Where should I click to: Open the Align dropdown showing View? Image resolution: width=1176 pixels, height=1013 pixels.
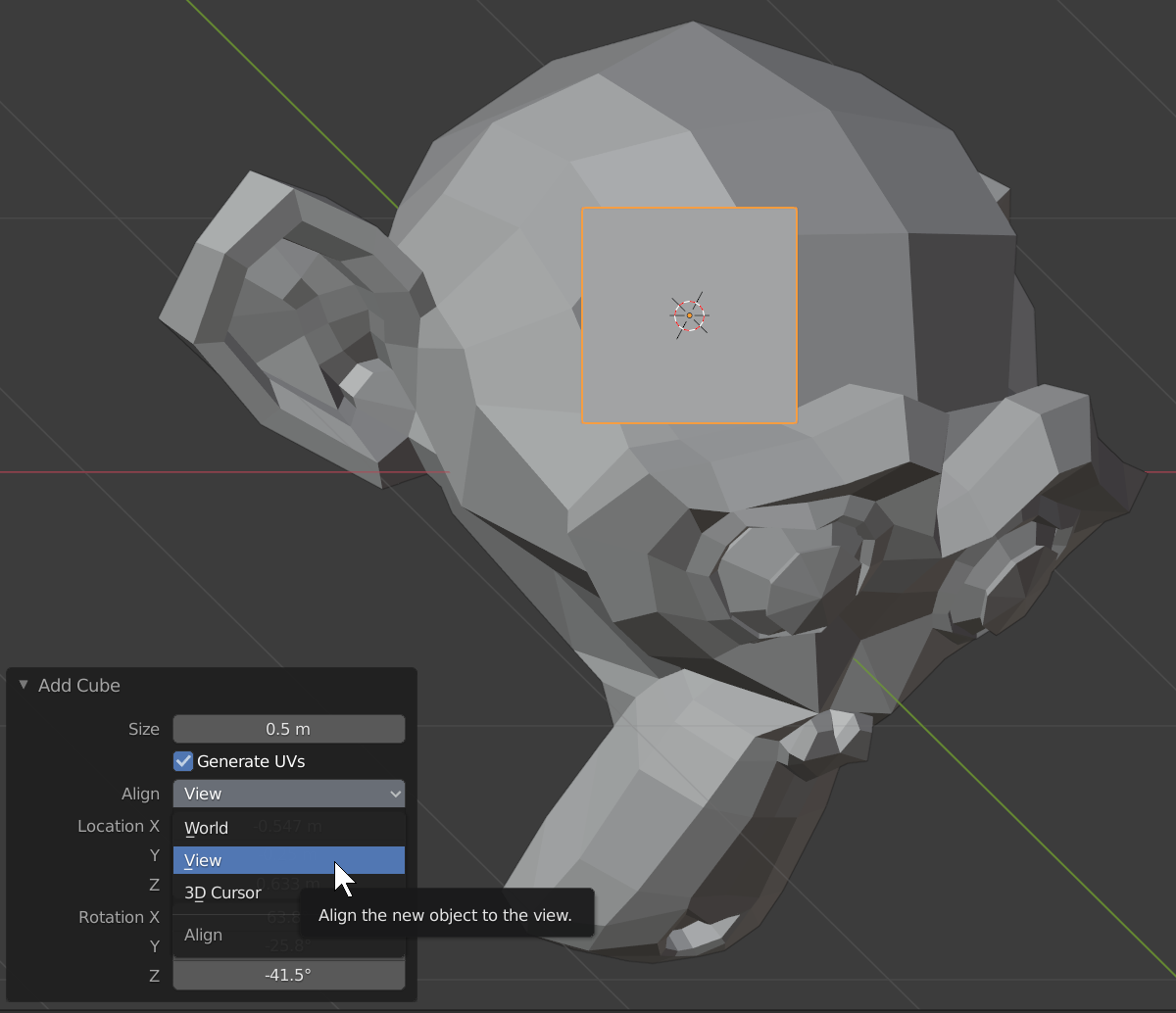point(289,794)
